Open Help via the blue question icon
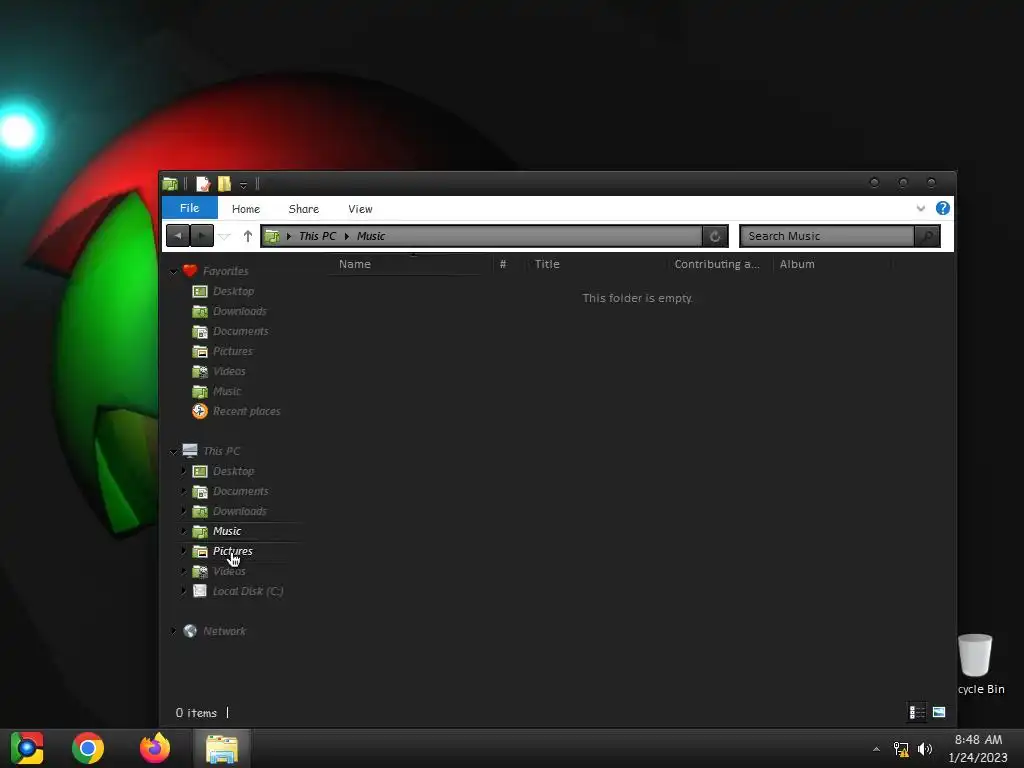The width and height of the screenshot is (1024, 768). [x=942, y=208]
